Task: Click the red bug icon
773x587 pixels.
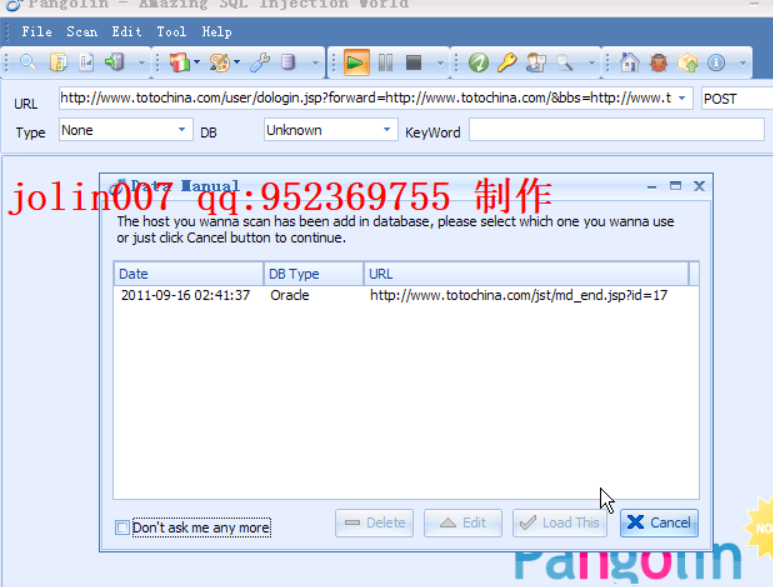Action: [x=659, y=63]
